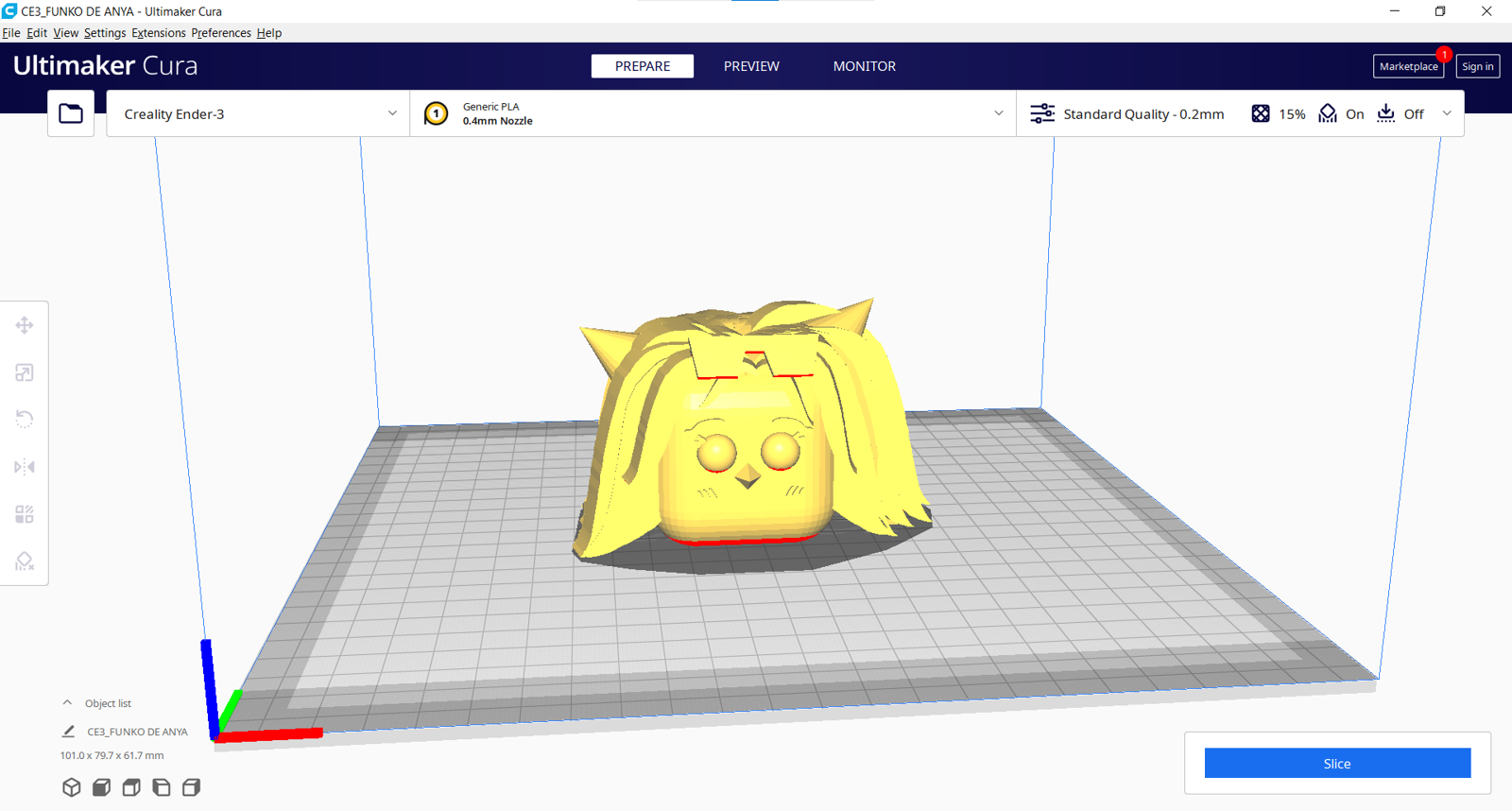Viewport: 1512px width, 811px height.
Task: Switch to the PREPARE stage
Action: (643, 66)
